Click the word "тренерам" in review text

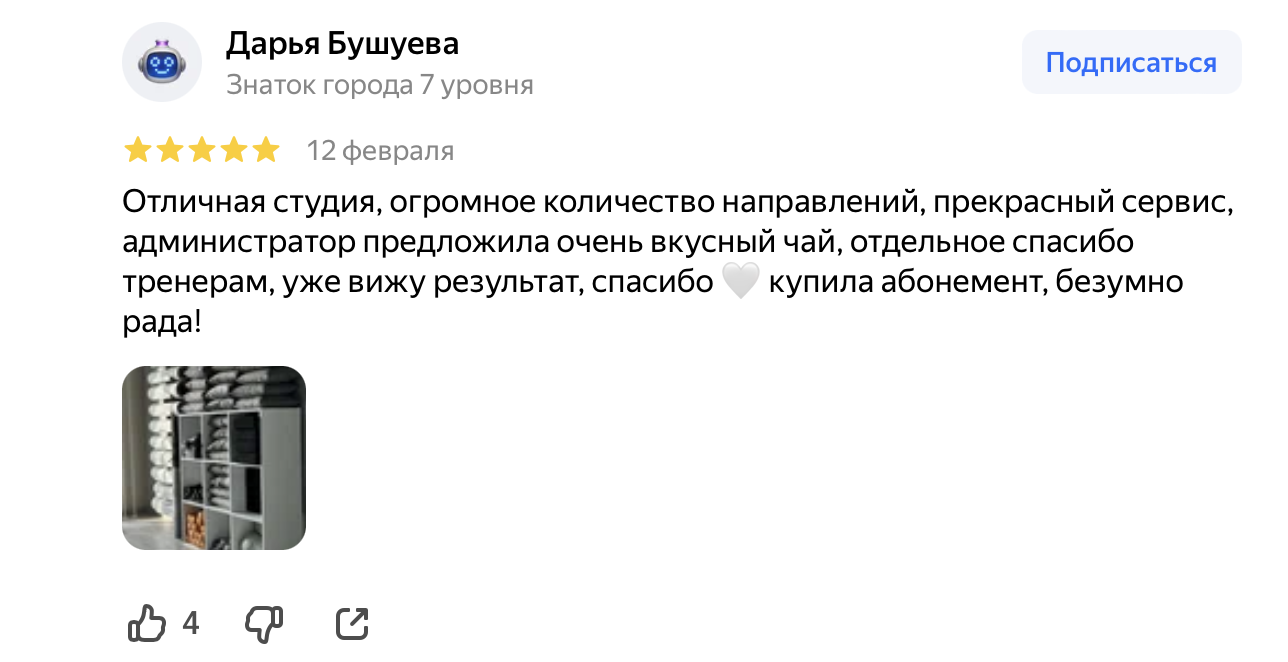click(195, 283)
